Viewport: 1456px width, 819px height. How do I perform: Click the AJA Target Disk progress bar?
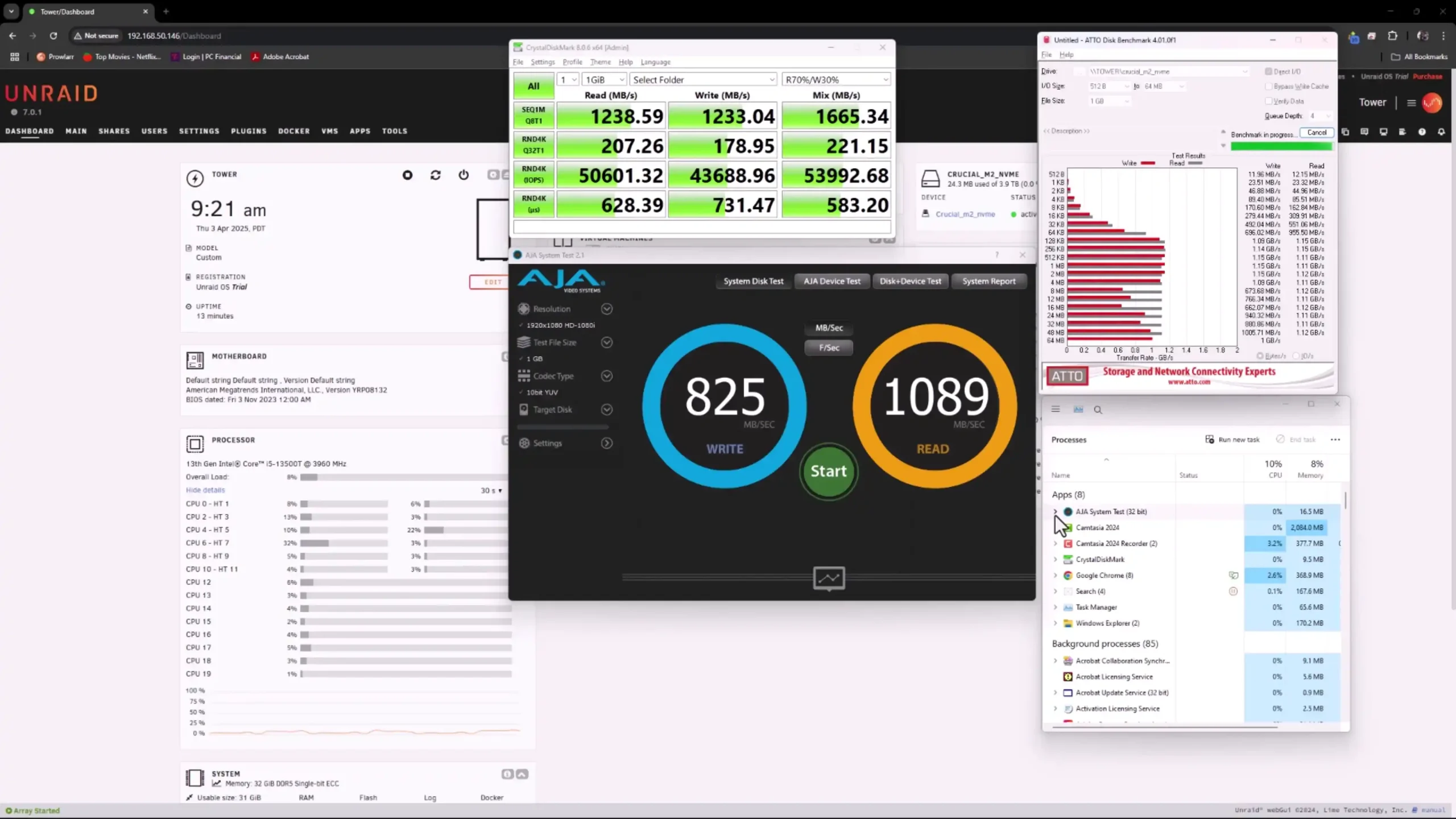(x=562, y=427)
